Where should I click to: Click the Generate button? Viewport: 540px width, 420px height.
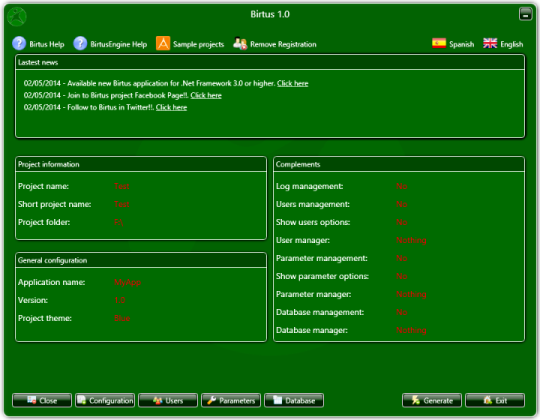coord(432,400)
